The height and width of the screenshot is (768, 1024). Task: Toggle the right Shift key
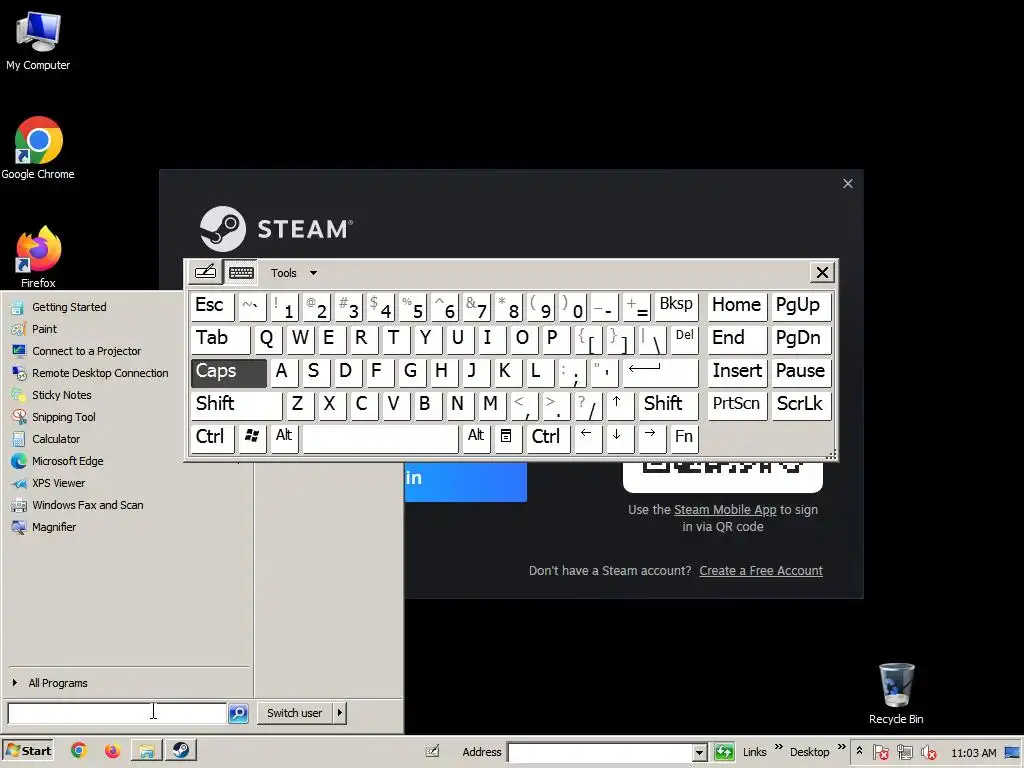669,405
